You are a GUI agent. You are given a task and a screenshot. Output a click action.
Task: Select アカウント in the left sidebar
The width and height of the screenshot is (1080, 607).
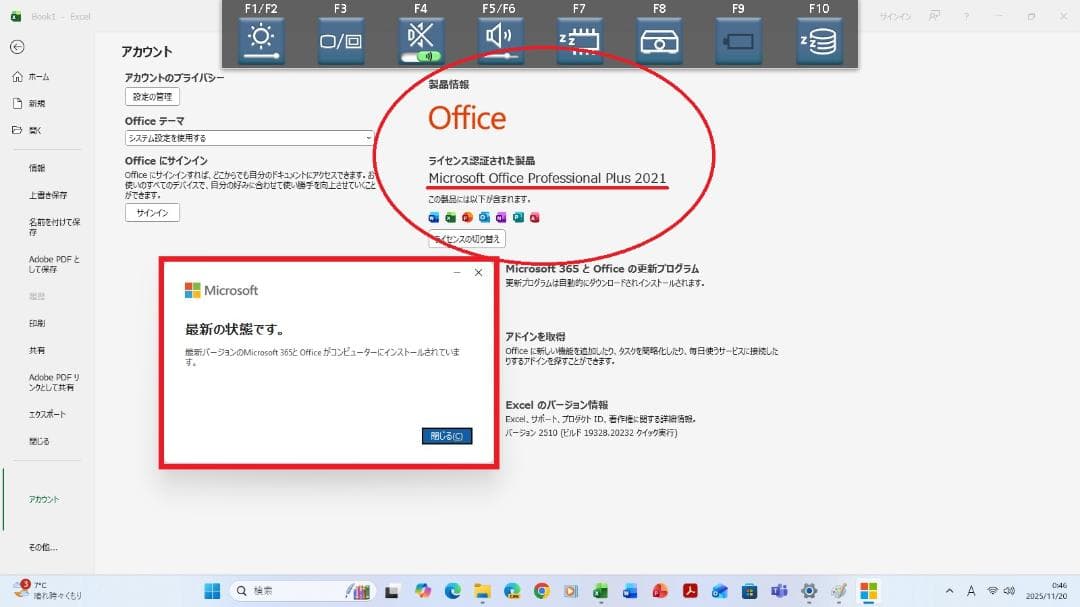[44, 499]
